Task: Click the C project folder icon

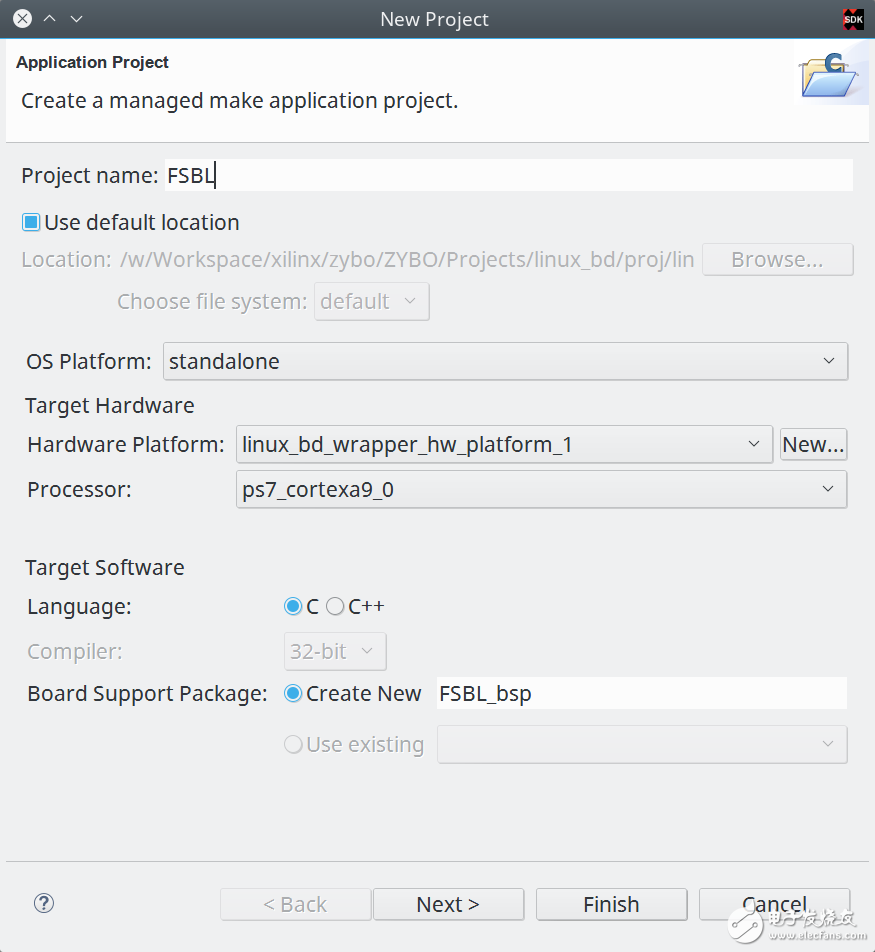Action: [829, 75]
